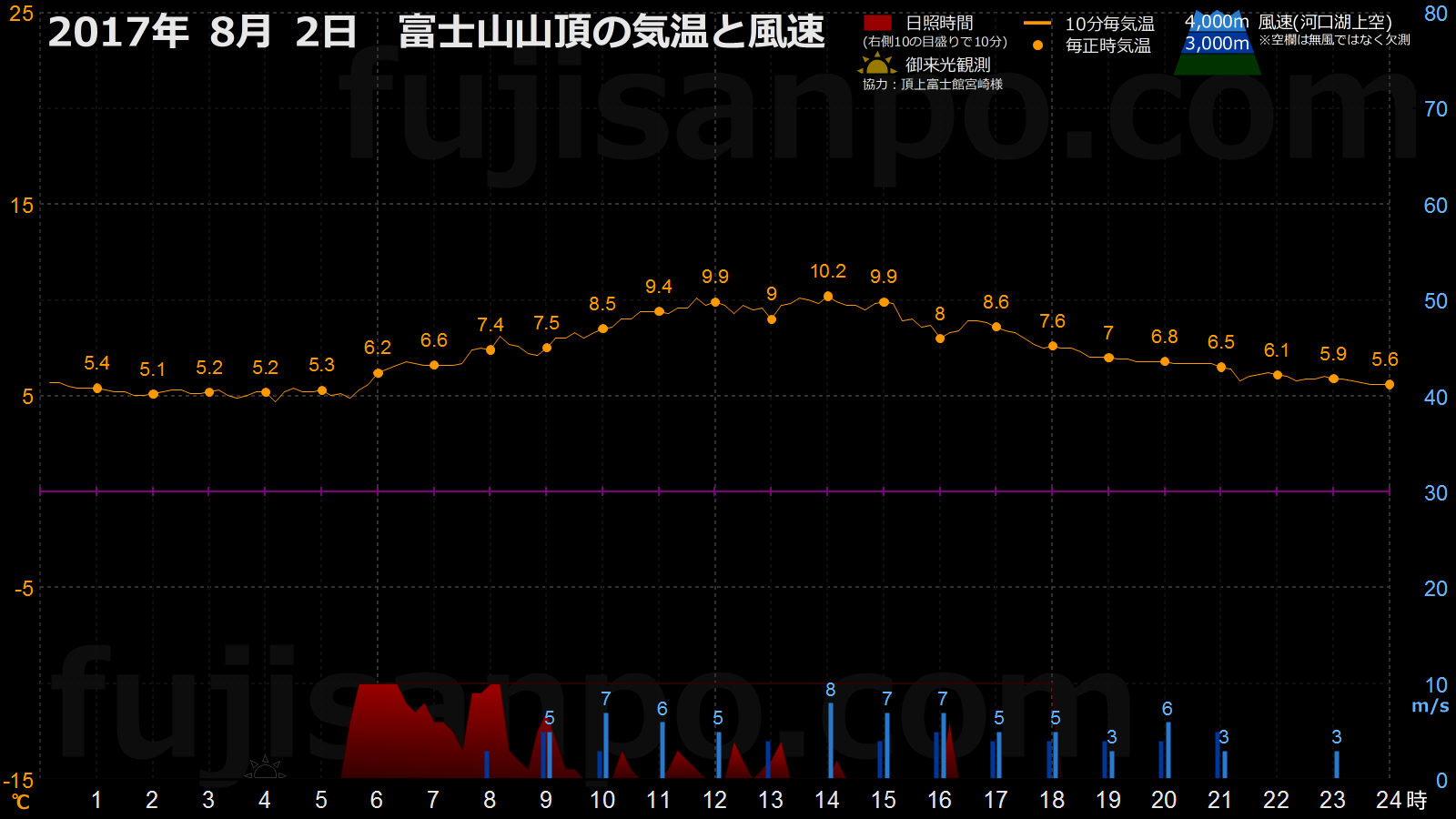1456x819 pixels.
Task: Click the 10分毎気温 legend label
Action: [x=1109, y=24]
